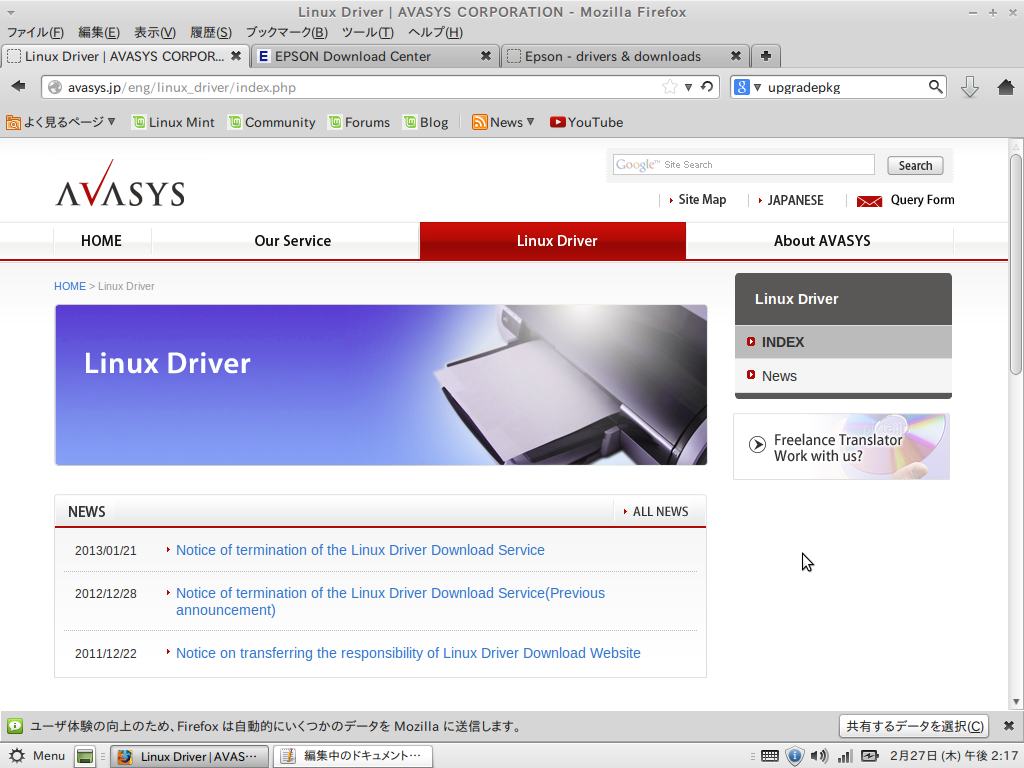Open Blog bookmark
This screenshot has height=768, width=1024.
click(x=426, y=122)
